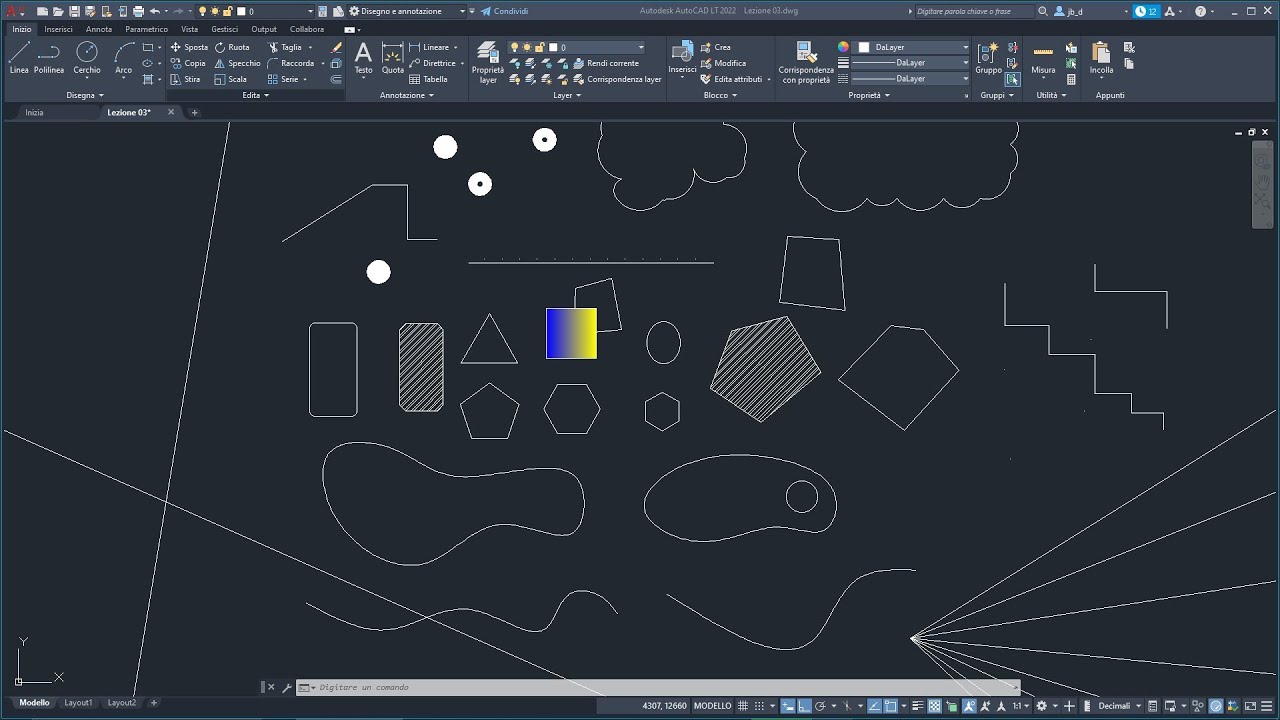Toggle object snap in status bar
This screenshot has width=1280, height=720.
[891, 706]
